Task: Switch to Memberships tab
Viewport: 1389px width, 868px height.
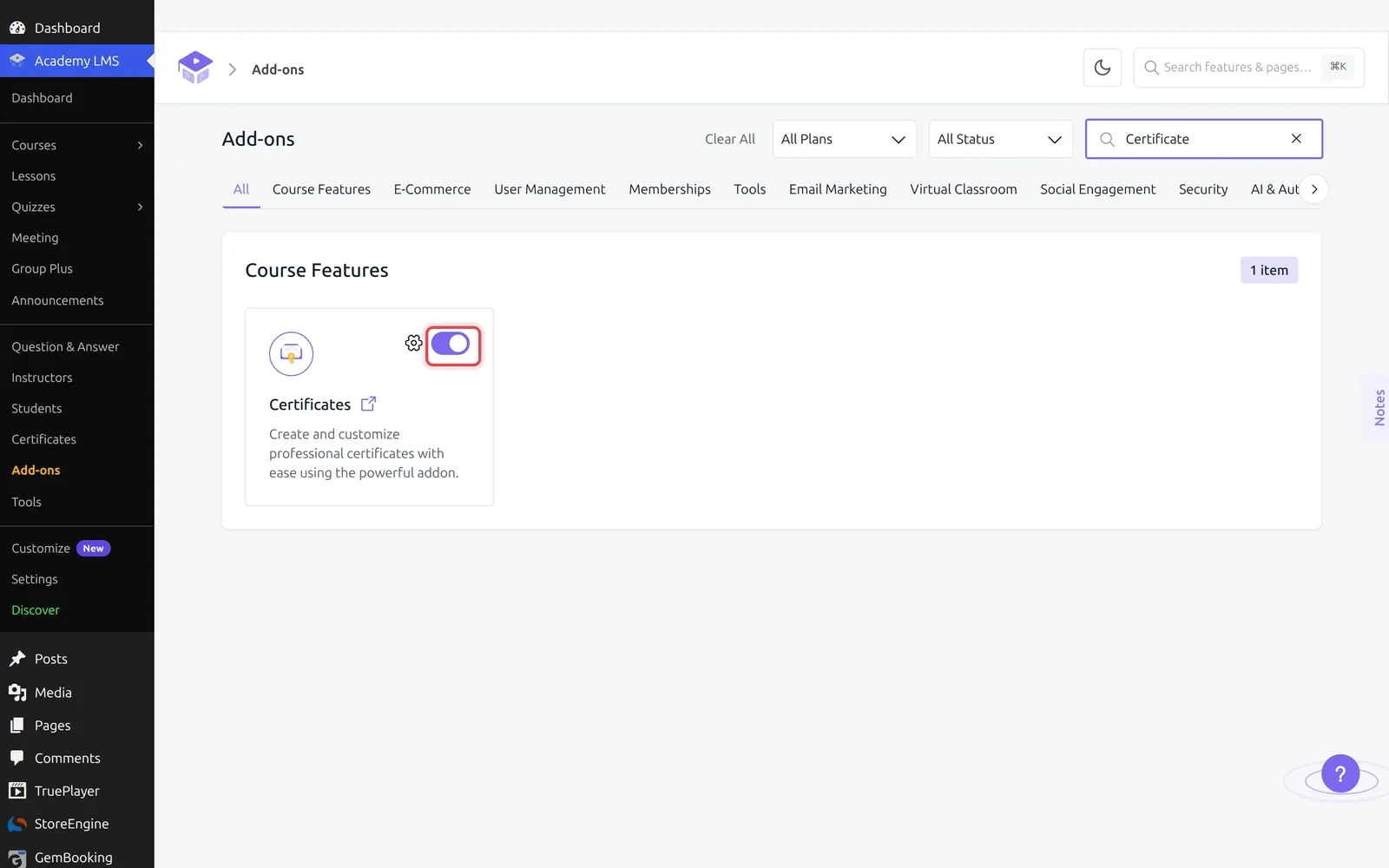Action: pyautogui.click(x=669, y=189)
